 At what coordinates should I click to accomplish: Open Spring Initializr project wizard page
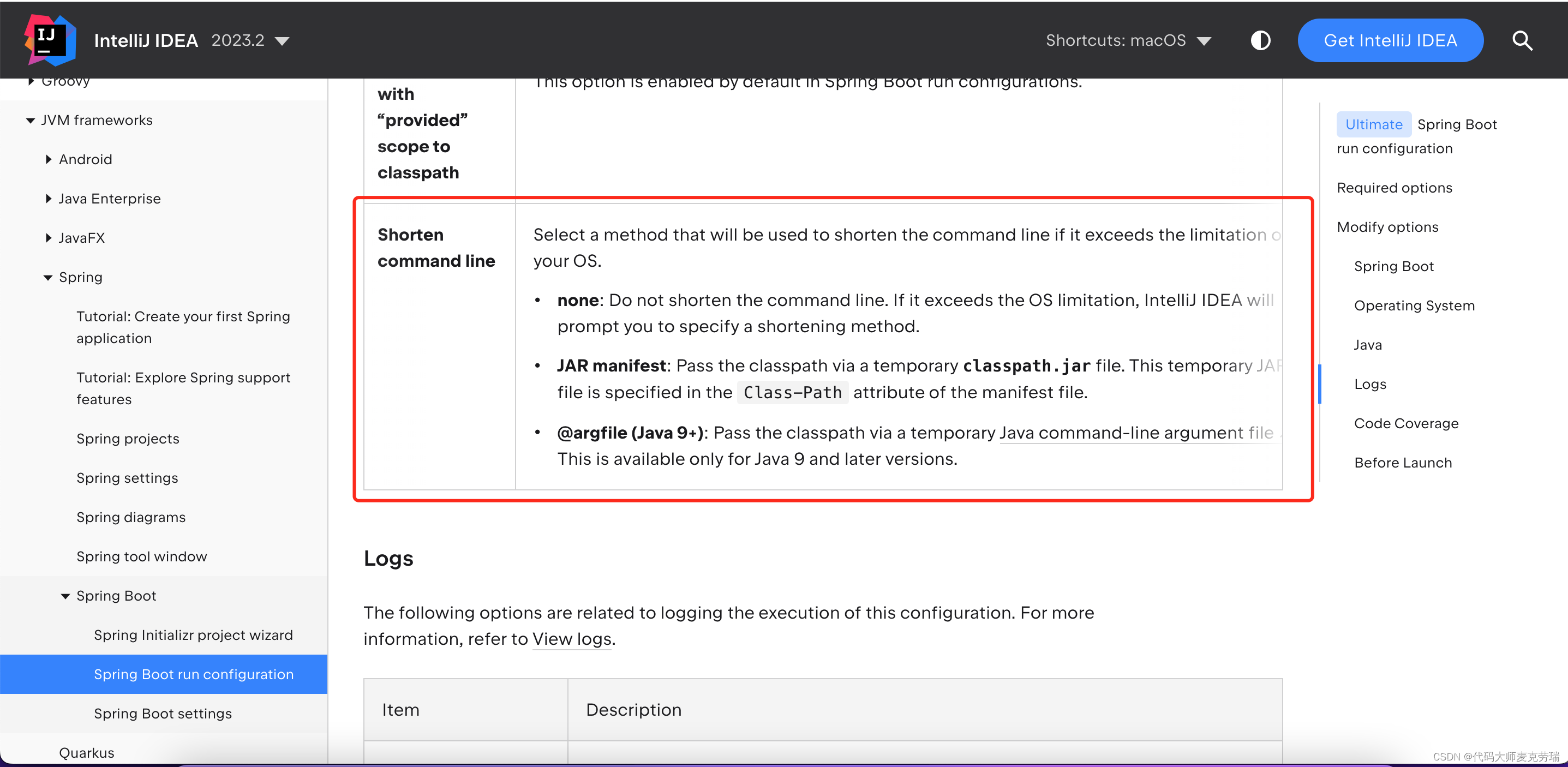click(x=194, y=635)
